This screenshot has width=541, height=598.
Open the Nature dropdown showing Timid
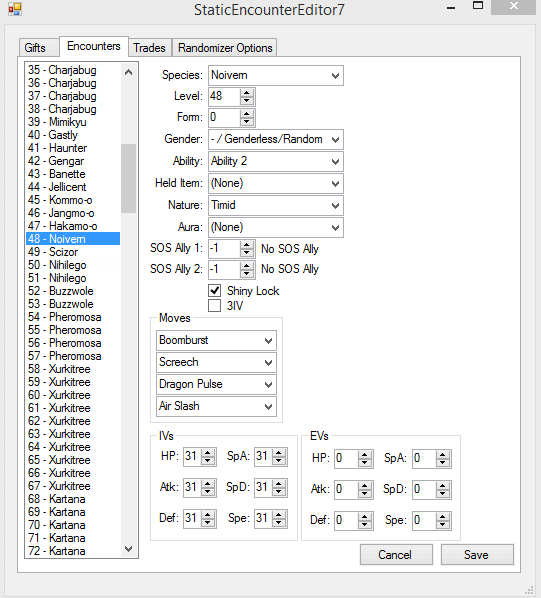pyautogui.click(x=276, y=205)
